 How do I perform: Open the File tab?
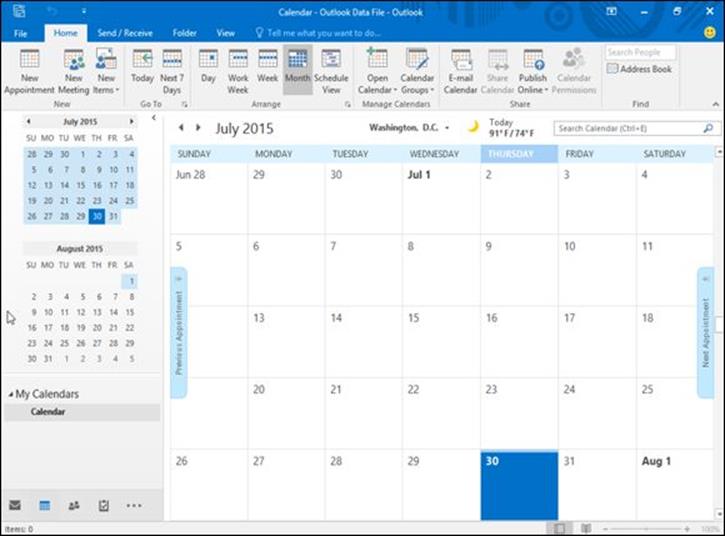[x=20, y=33]
